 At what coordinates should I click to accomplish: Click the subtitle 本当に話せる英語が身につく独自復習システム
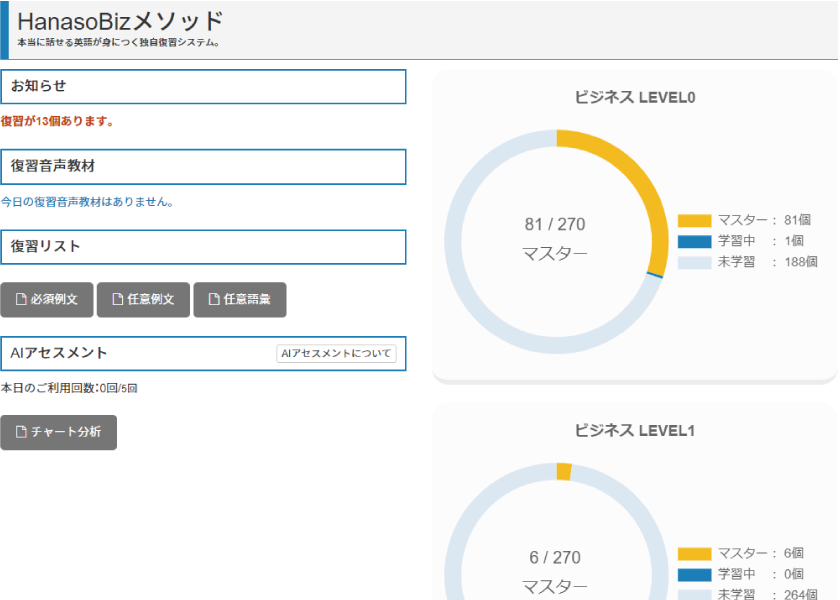pos(118,42)
